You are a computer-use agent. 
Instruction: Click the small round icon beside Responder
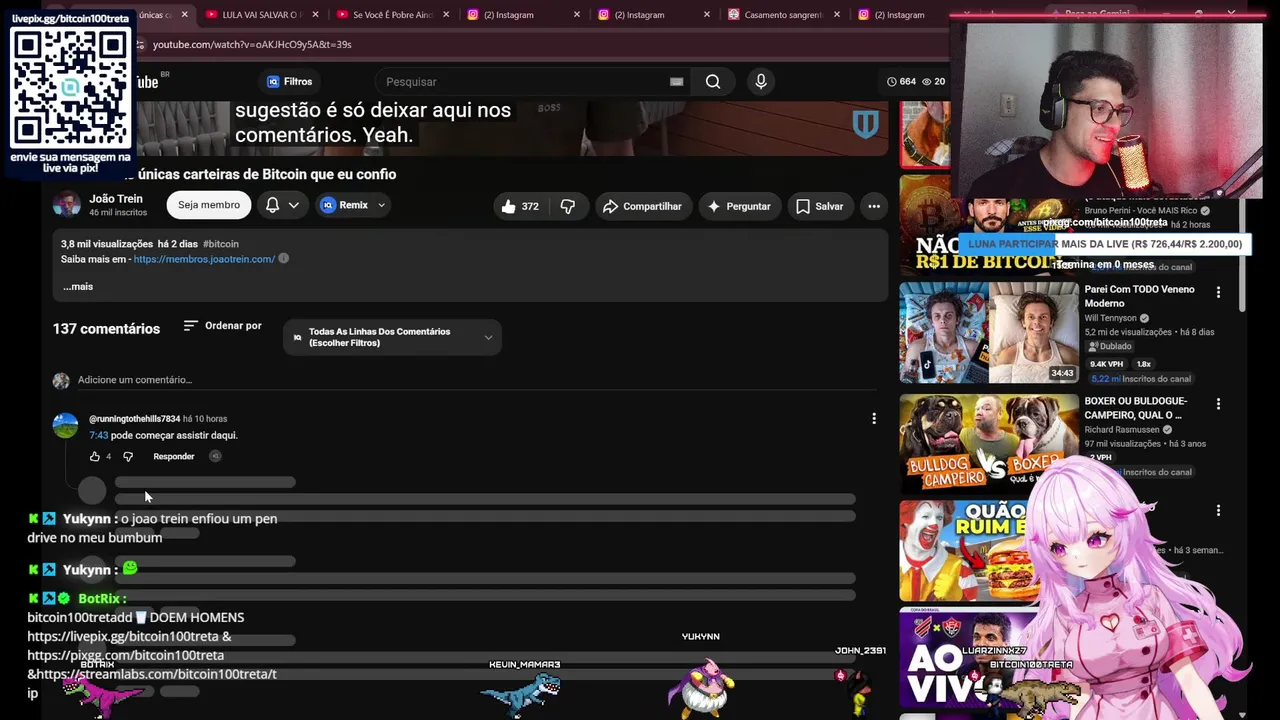click(x=215, y=457)
